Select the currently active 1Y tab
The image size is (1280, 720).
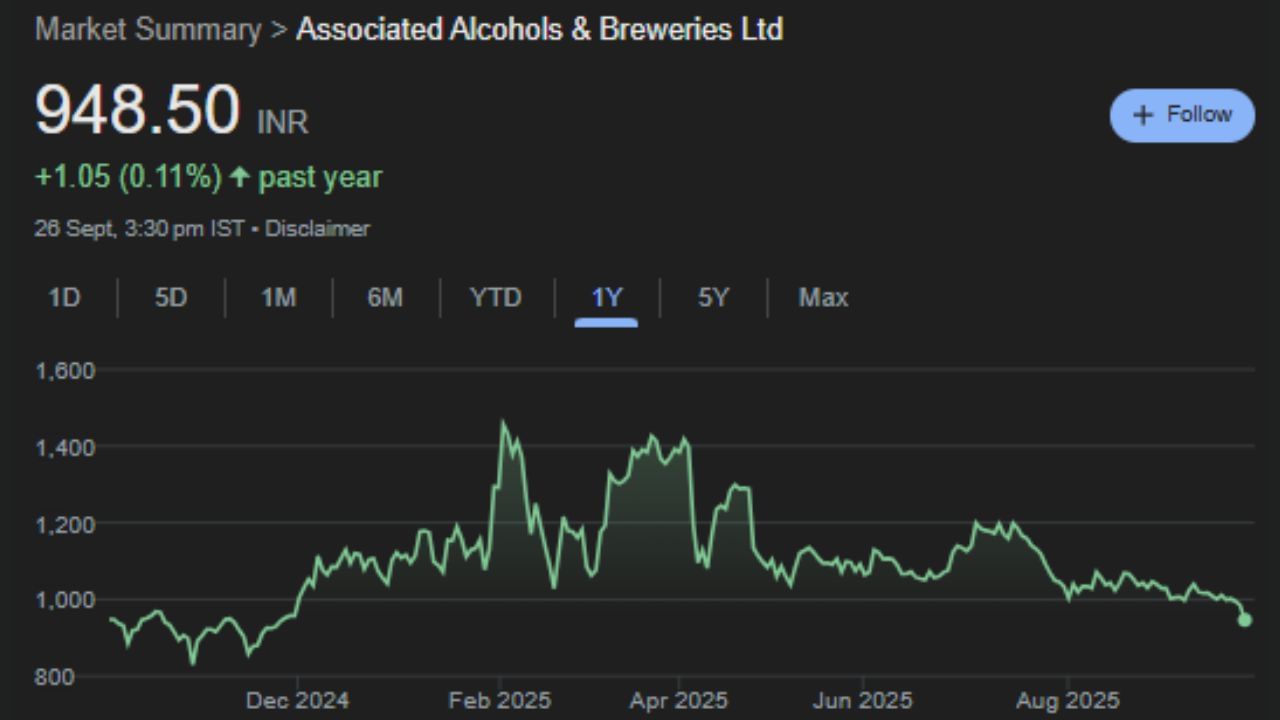(606, 298)
